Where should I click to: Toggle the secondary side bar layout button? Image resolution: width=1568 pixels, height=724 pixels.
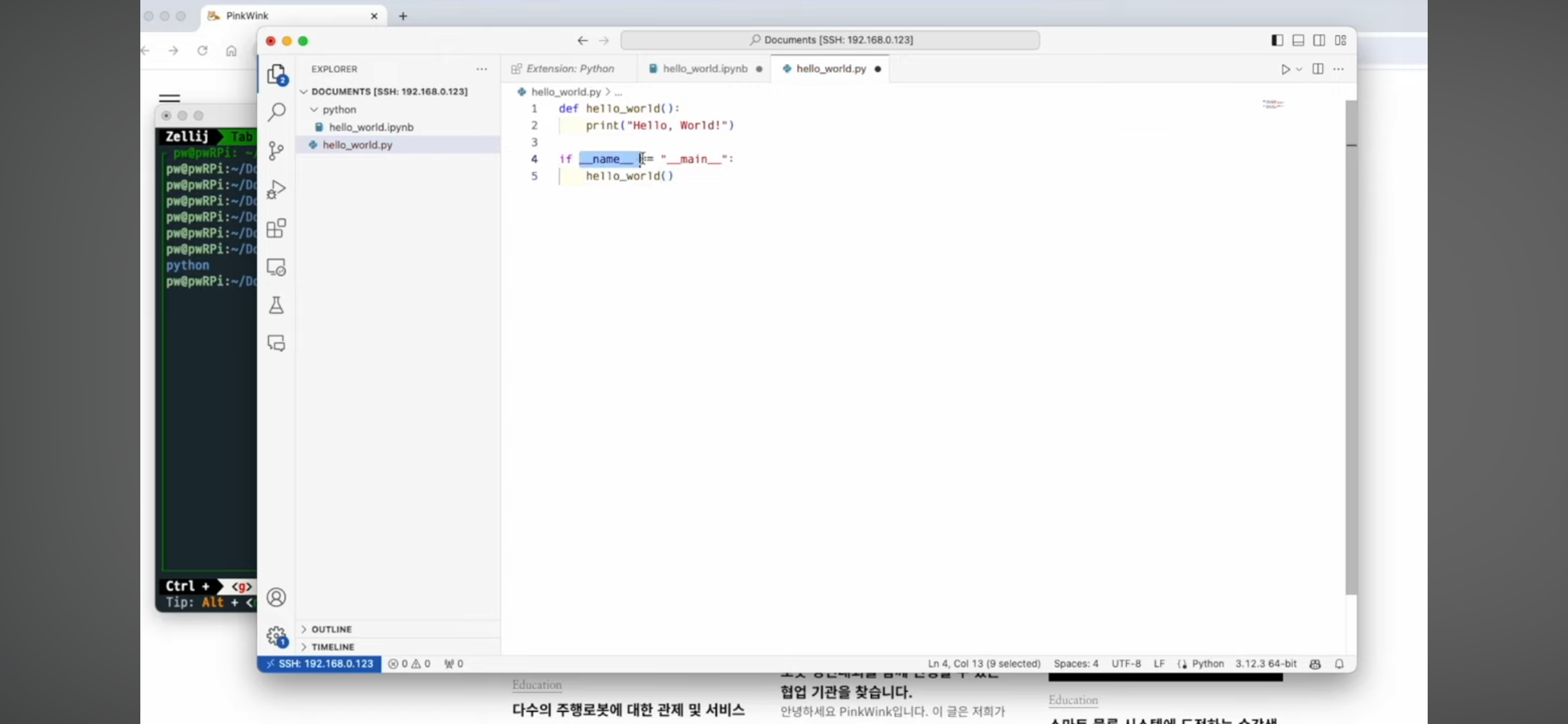pyautogui.click(x=1319, y=40)
